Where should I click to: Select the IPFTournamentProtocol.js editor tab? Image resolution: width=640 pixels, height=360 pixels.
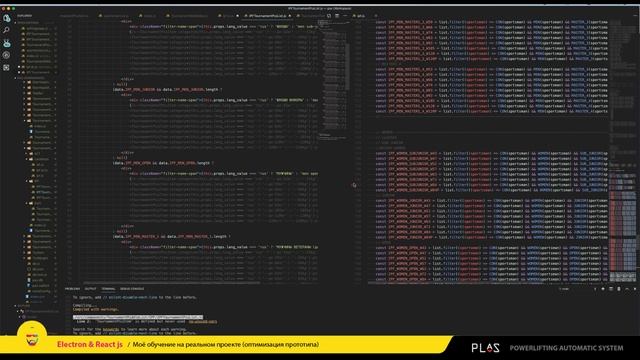tap(267, 16)
